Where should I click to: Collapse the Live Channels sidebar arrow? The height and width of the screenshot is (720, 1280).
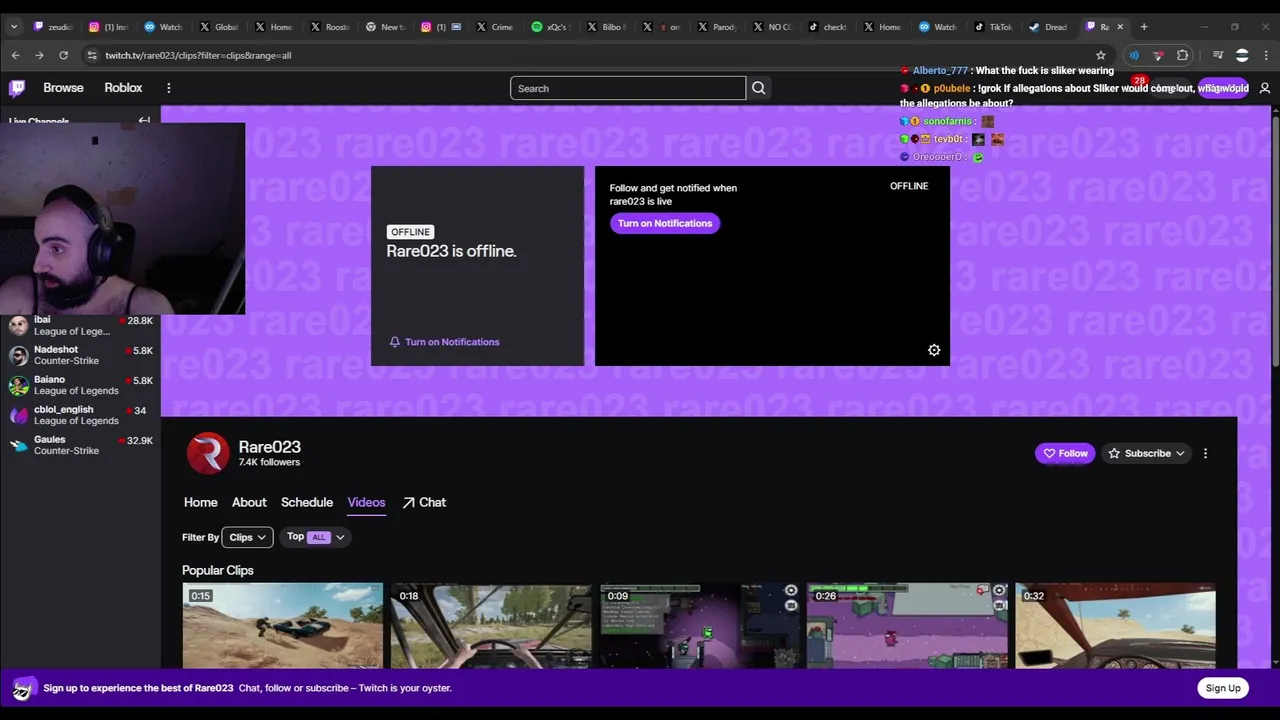click(144, 121)
